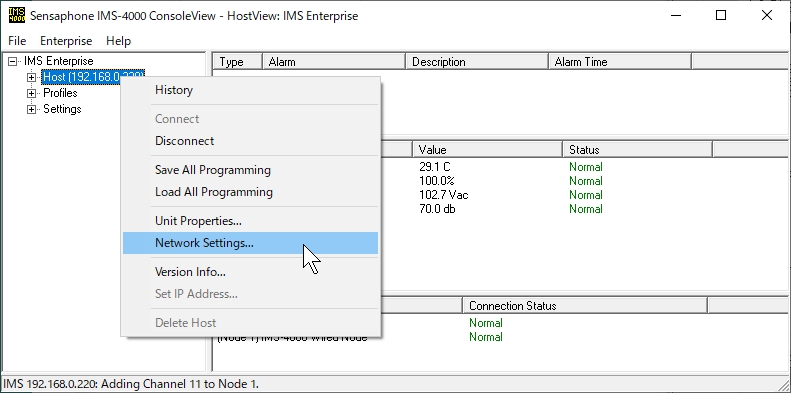Expand the Profiles tree node
791x393 pixels.
pos(31,93)
